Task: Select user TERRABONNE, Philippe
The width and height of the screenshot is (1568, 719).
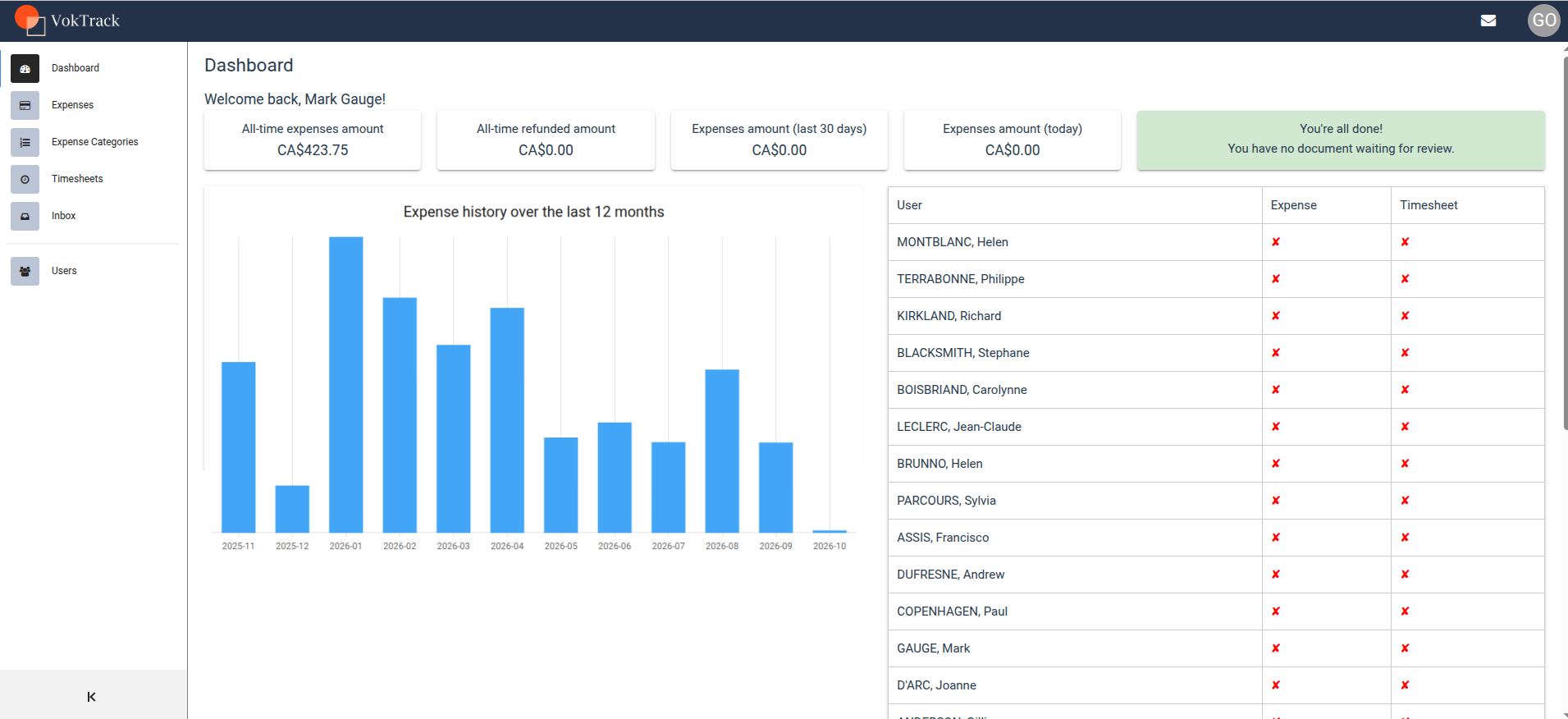Action: pos(961,279)
